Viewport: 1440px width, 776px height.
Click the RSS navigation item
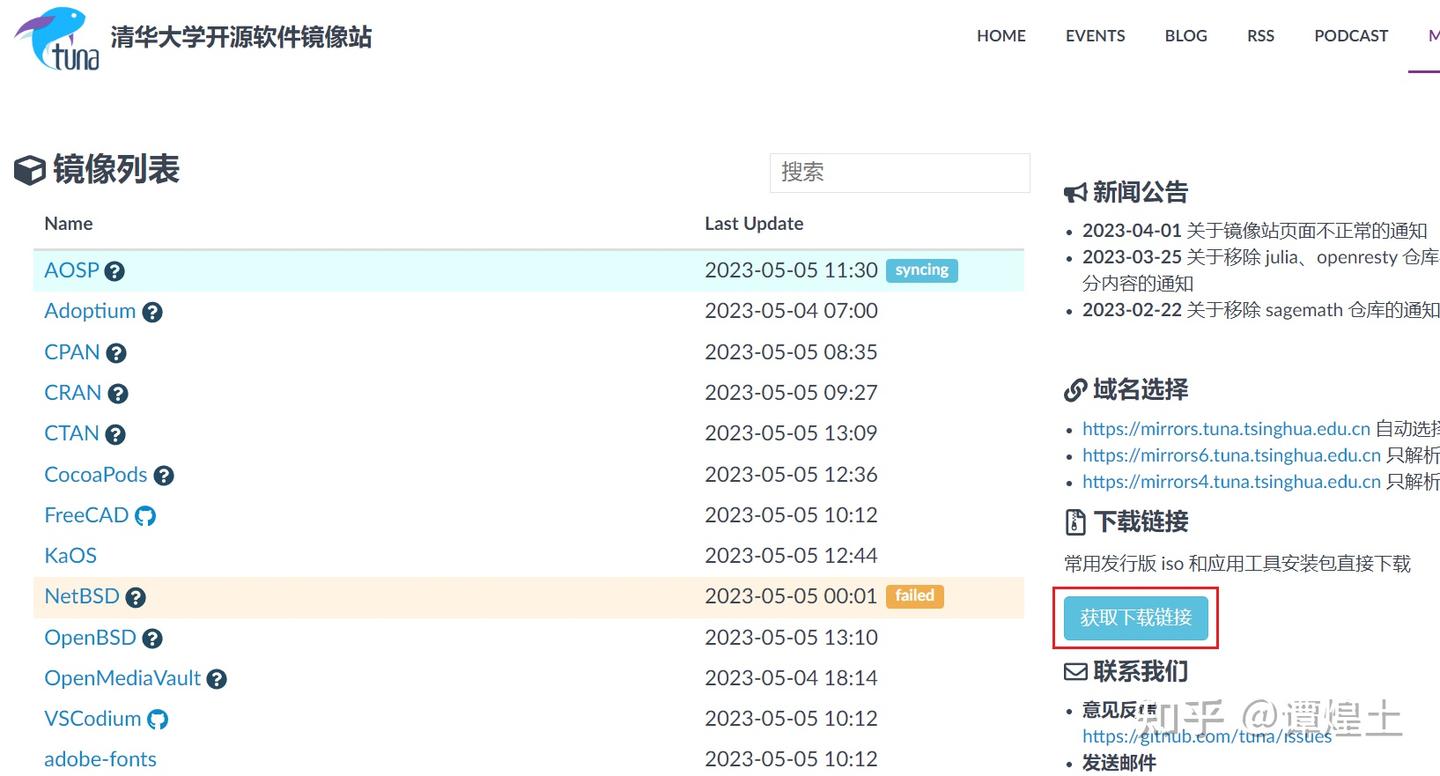tap(1261, 36)
